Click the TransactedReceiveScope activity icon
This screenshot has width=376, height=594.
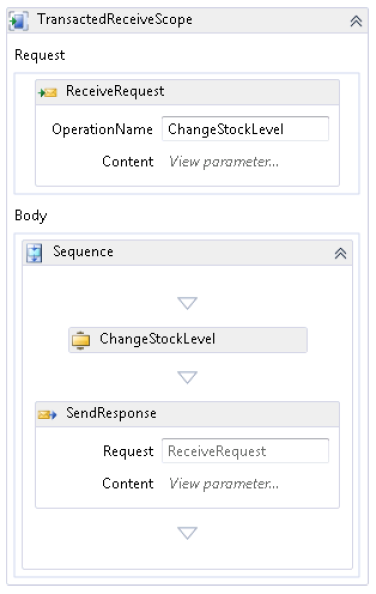point(18,21)
